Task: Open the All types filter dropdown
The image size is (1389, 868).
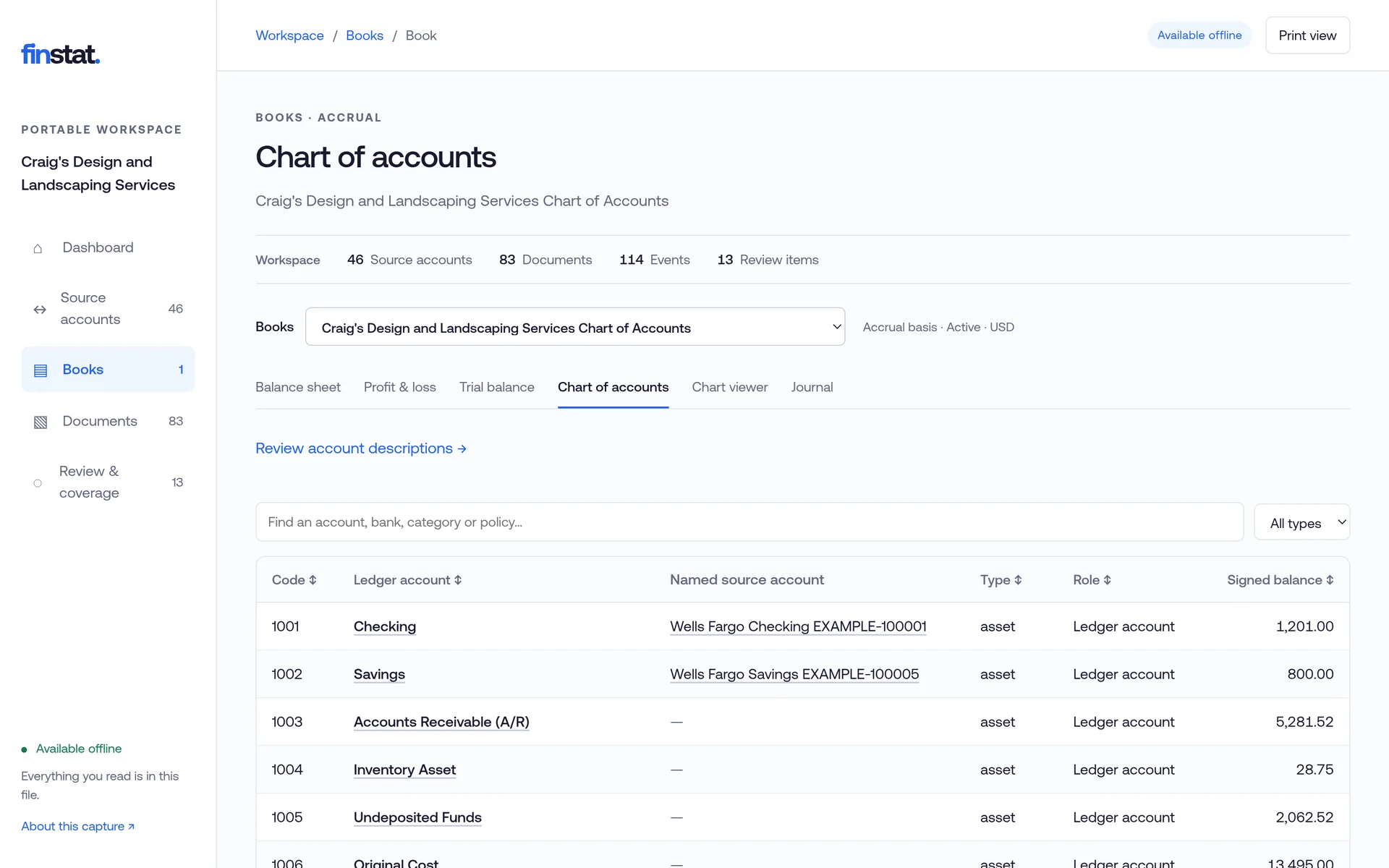Action: [x=1301, y=522]
